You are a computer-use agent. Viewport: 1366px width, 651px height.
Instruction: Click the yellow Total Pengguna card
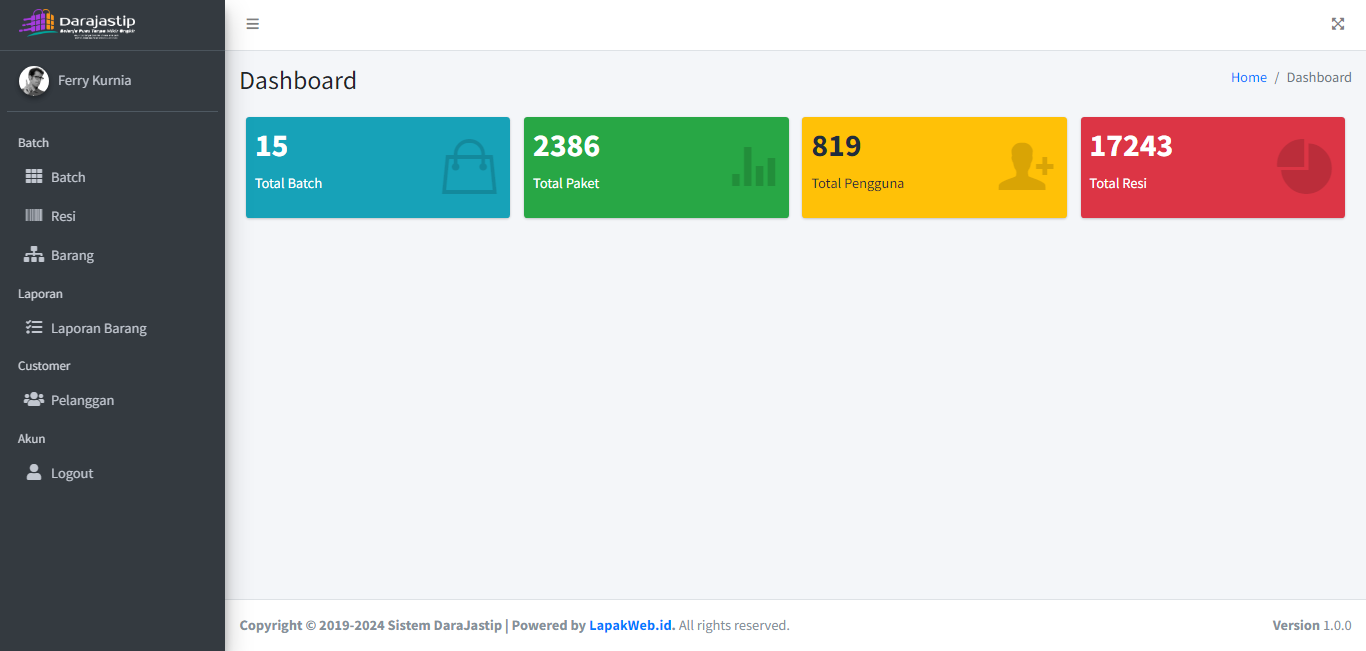(x=934, y=167)
